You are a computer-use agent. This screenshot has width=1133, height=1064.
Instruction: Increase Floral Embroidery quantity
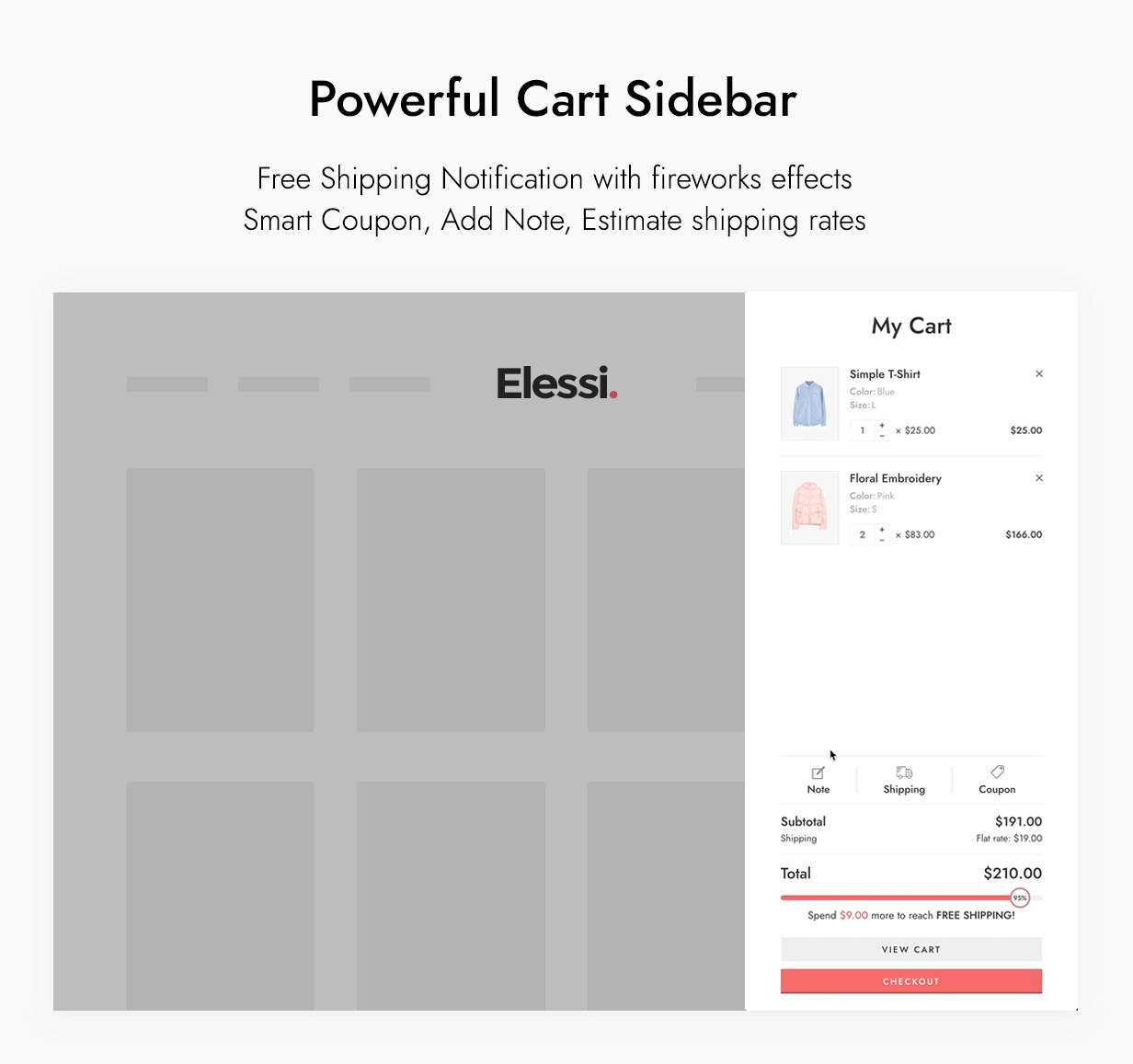click(881, 530)
